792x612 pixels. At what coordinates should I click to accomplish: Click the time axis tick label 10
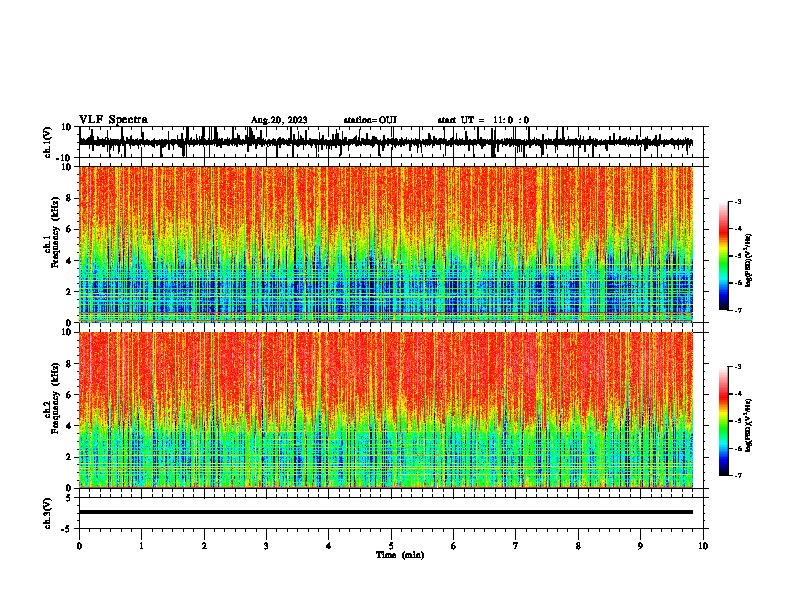[x=703, y=546]
